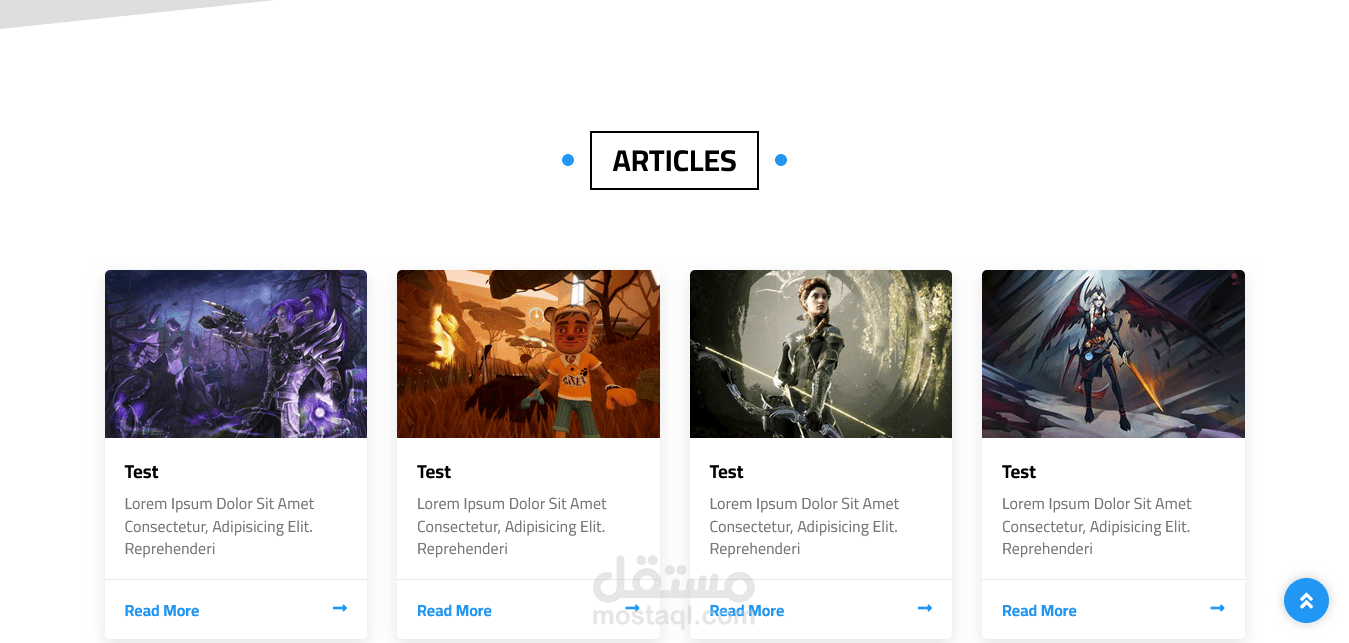Click the winged warrior with sword thumbnail

tap(1113, 354)
